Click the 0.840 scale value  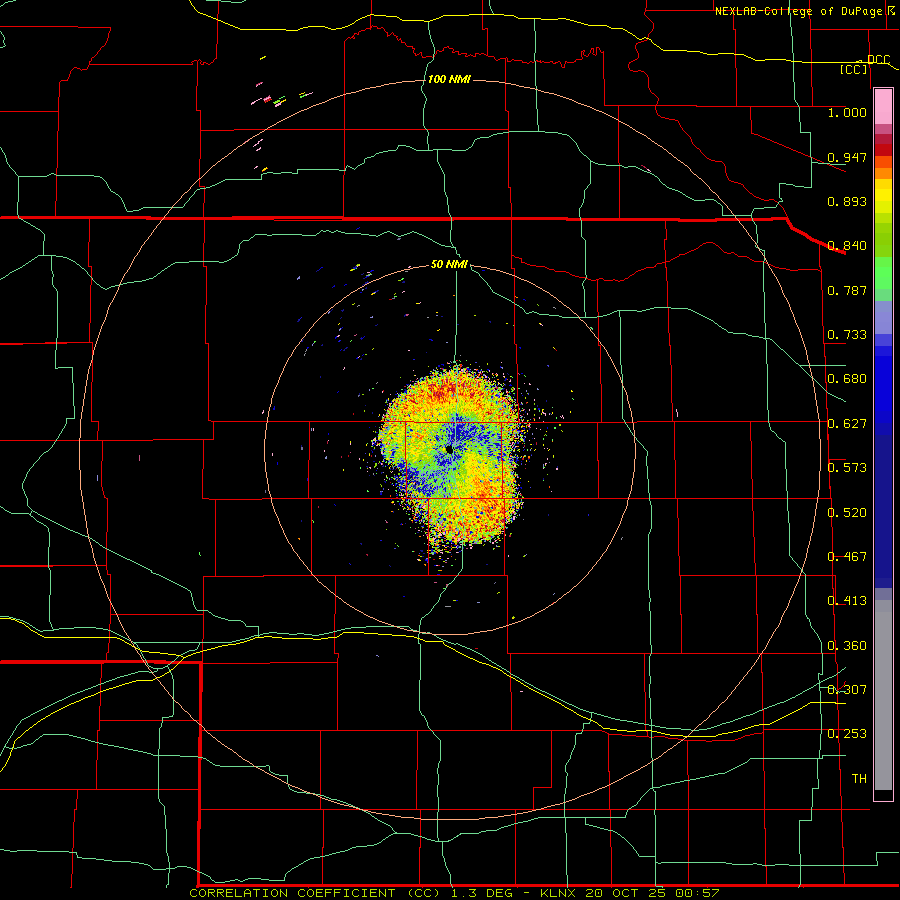tap(847, 246)
